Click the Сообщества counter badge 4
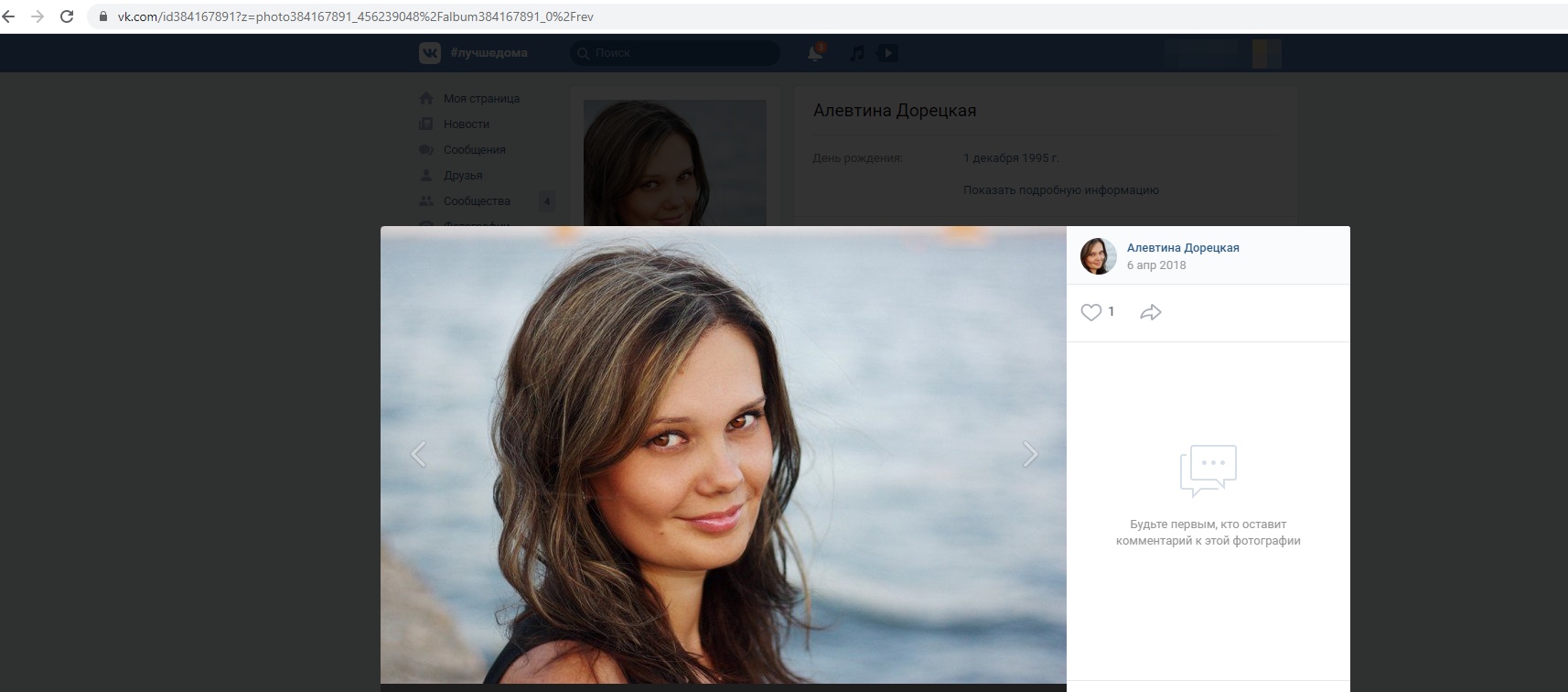1568x692 pixels. point(547,200)
